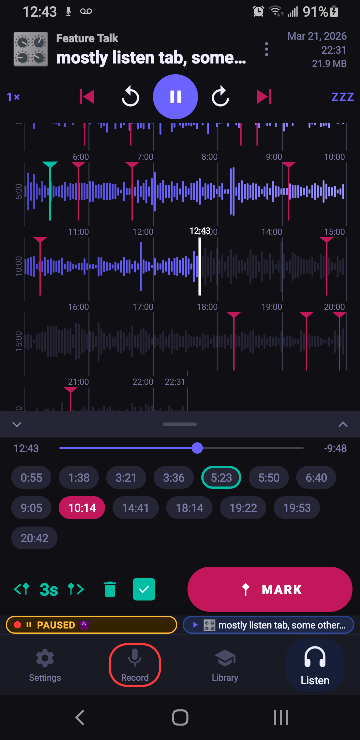Collapse the panel with the down chevron
Viewport: 360px width, 740px height.
coord(17,424)
